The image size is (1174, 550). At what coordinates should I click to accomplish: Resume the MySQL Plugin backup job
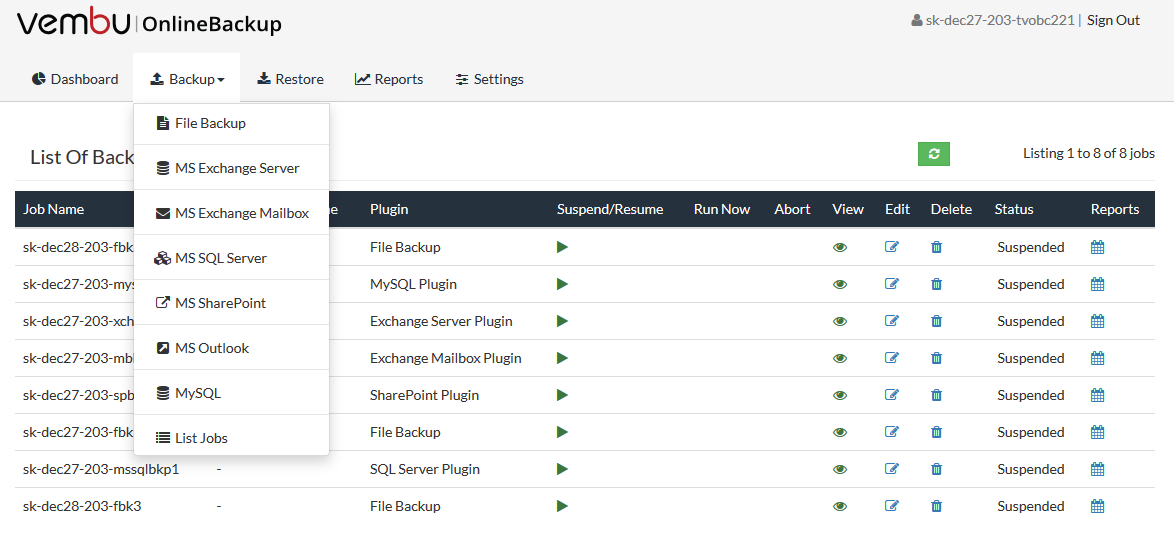tap(562, 284)
